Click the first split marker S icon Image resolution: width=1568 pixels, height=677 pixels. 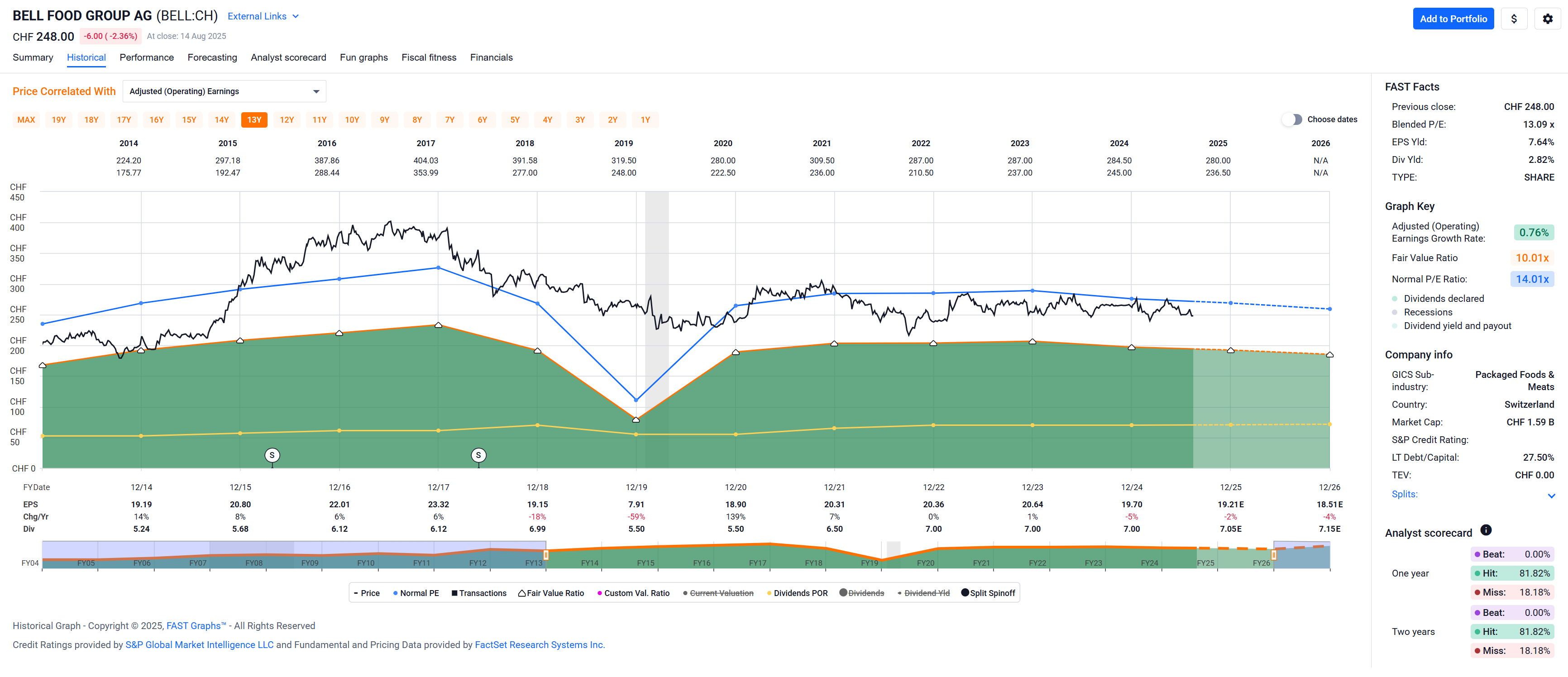coord(272,455)
